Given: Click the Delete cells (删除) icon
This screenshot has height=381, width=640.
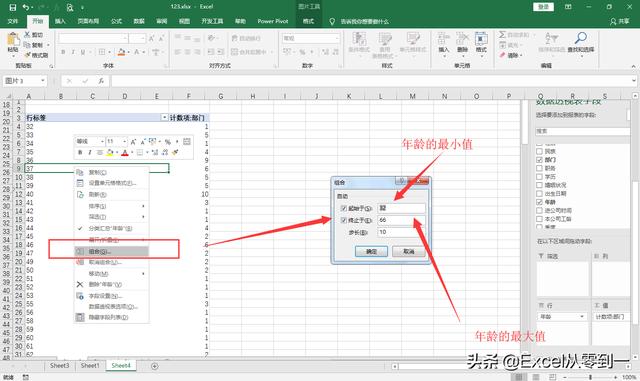Looking at the screenshot, I should tap(462, 39).
